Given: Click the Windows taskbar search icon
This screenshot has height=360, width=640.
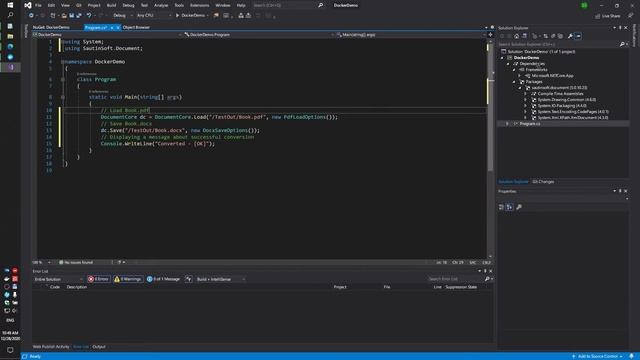Looking at the screenshot, I should (x=10, y=15).
